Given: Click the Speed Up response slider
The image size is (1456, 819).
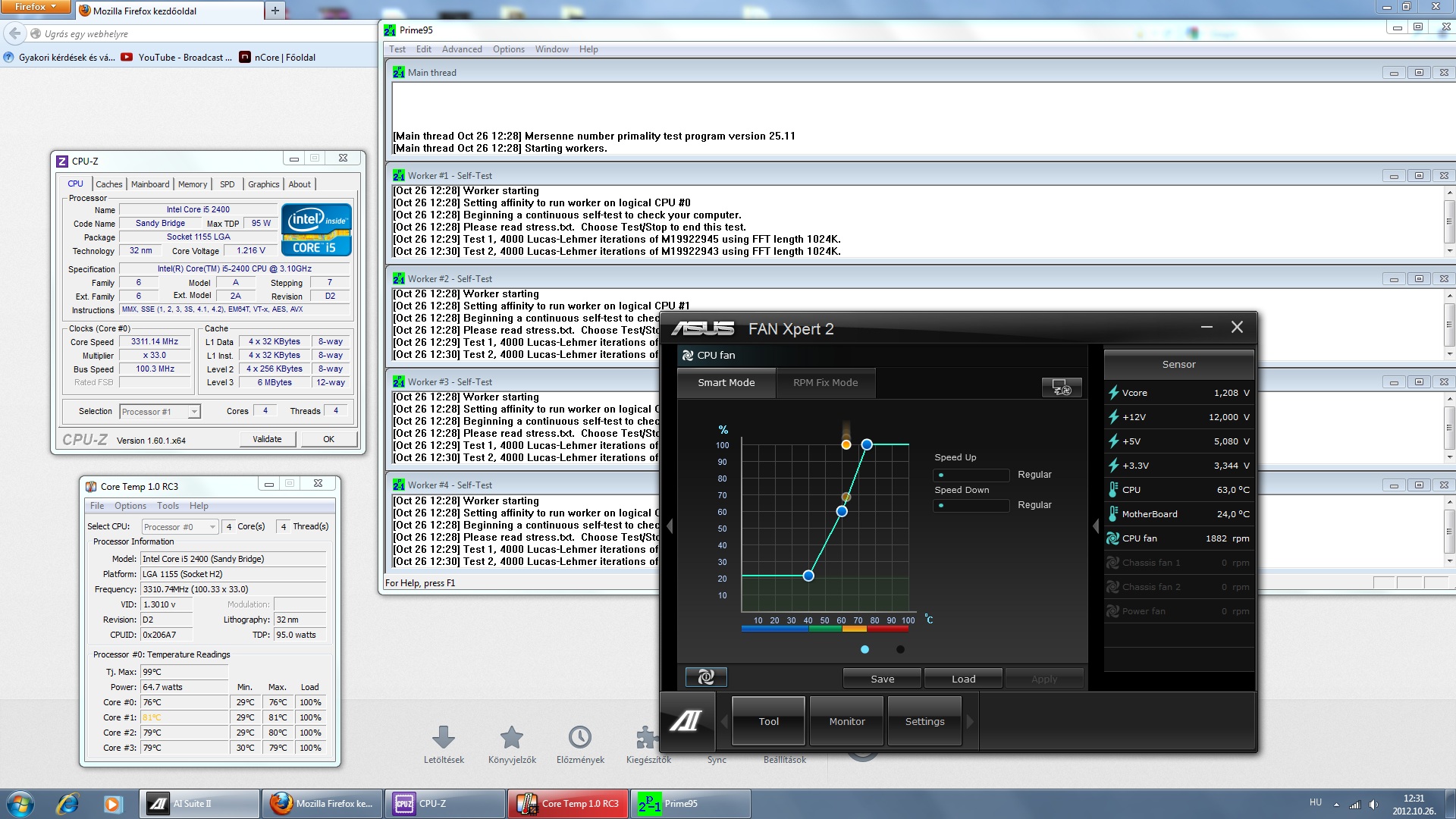Looking at the screenshot, I should (x=971, y=475).
